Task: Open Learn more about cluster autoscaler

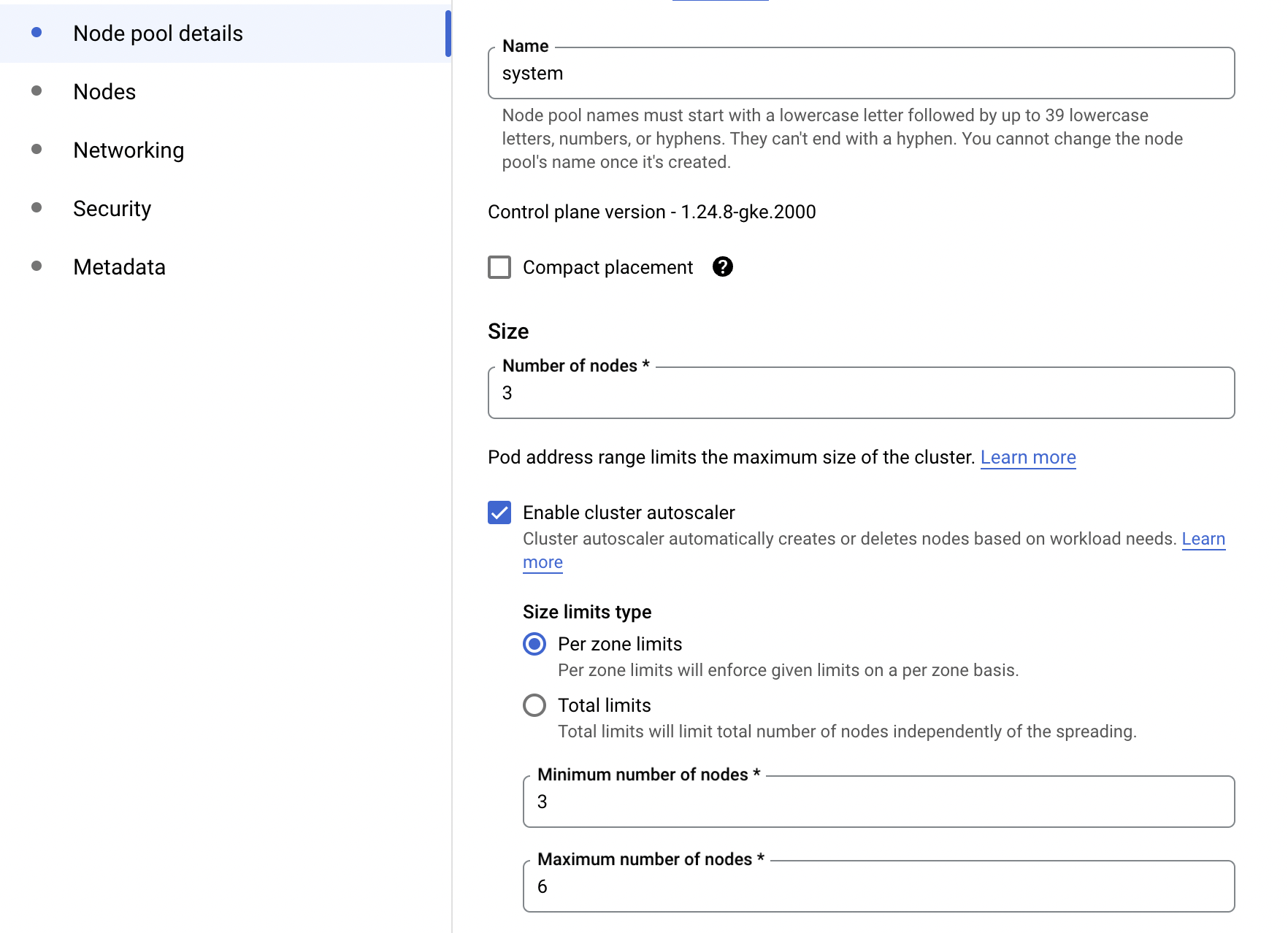Action: click(1203, 539)
